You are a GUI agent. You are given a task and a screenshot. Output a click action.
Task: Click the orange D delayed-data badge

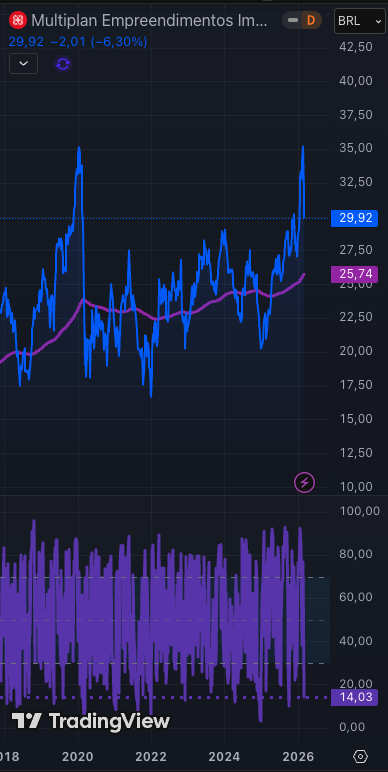311,20
